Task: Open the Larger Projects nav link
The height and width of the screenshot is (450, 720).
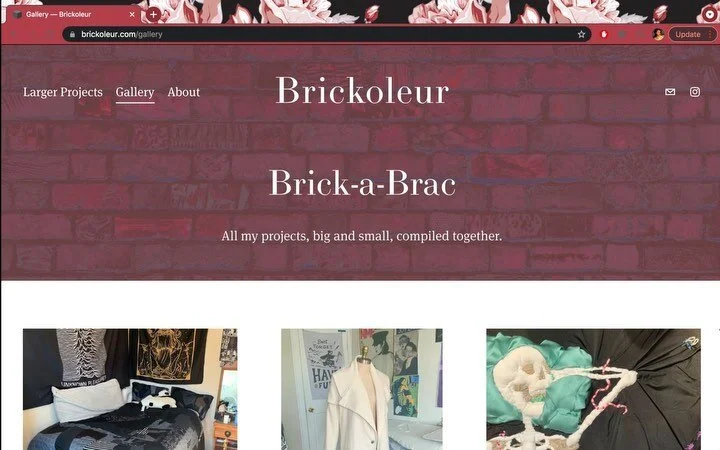Action: tap(63, 92)
